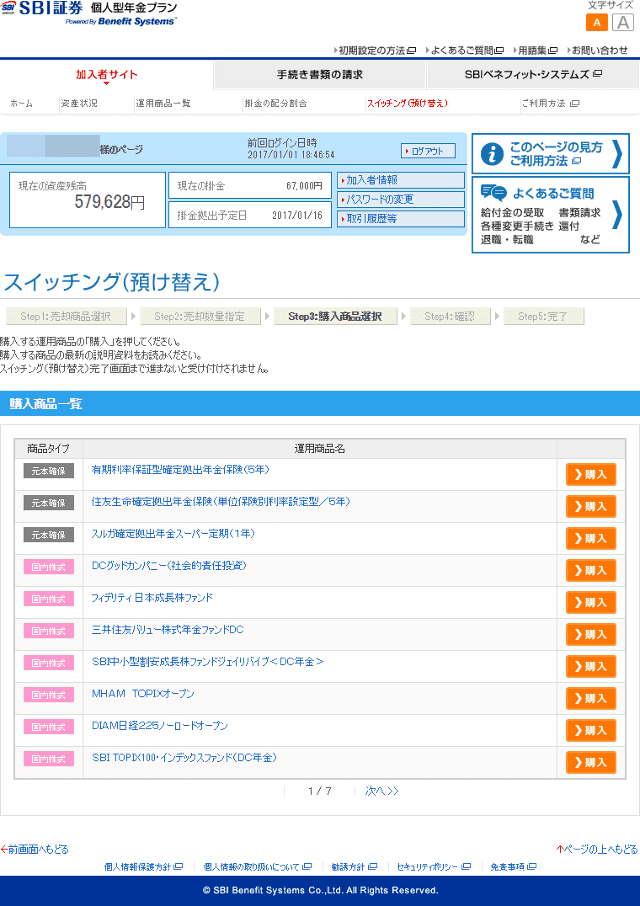Select the large font size A
The height and width of the screenshot is (906, 640).
[623, 23]
